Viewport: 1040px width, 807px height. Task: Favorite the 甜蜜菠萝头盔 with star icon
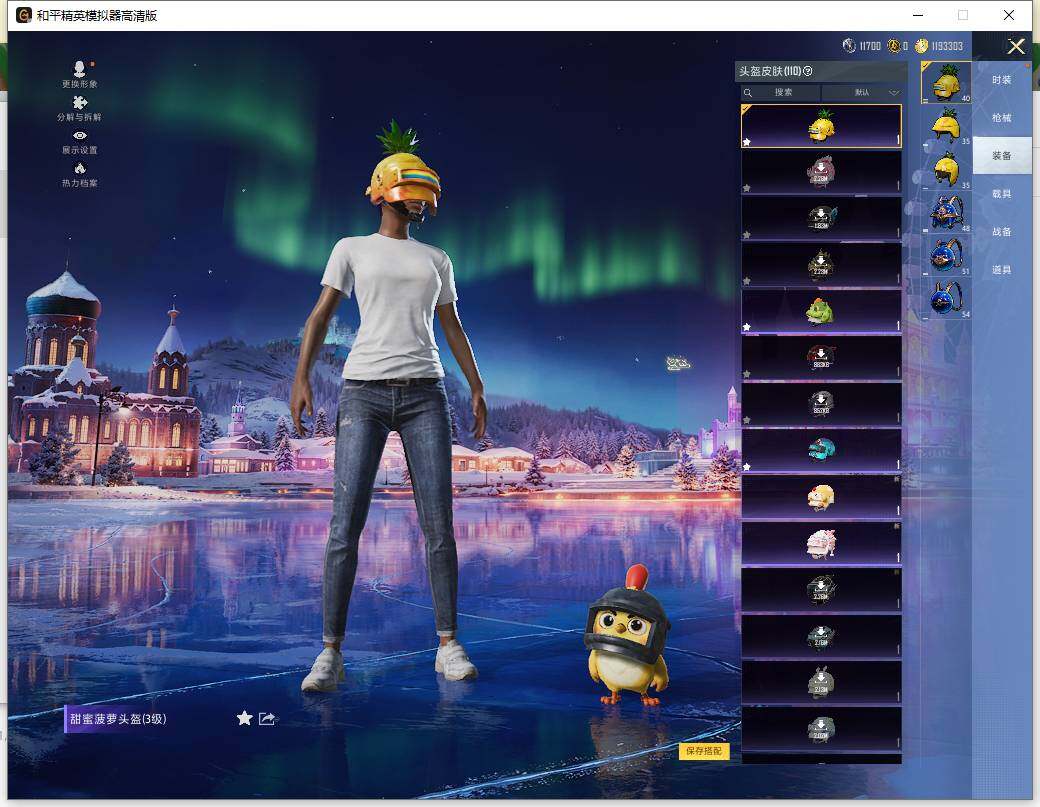244,718
